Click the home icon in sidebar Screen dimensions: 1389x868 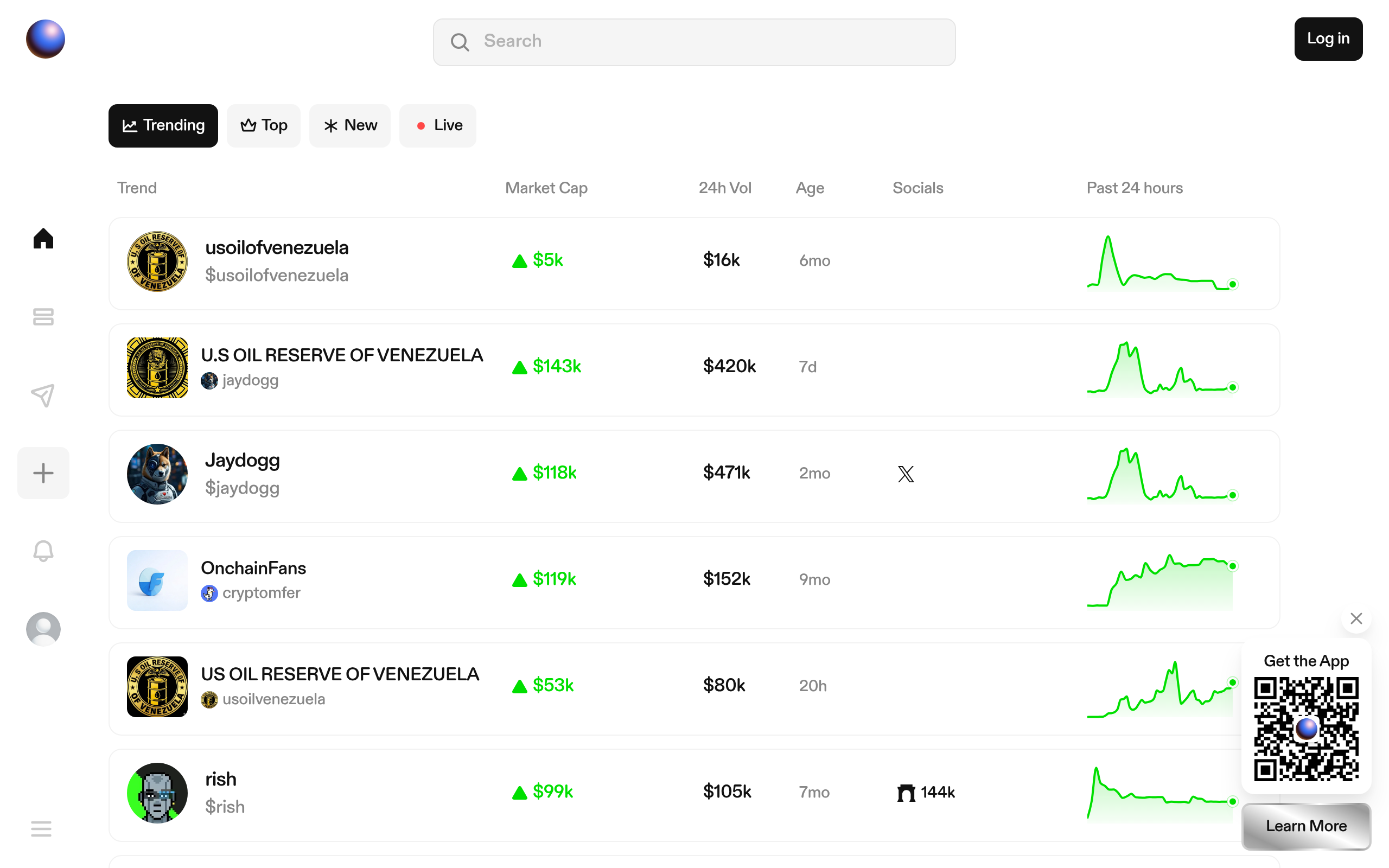pos(43,238)
